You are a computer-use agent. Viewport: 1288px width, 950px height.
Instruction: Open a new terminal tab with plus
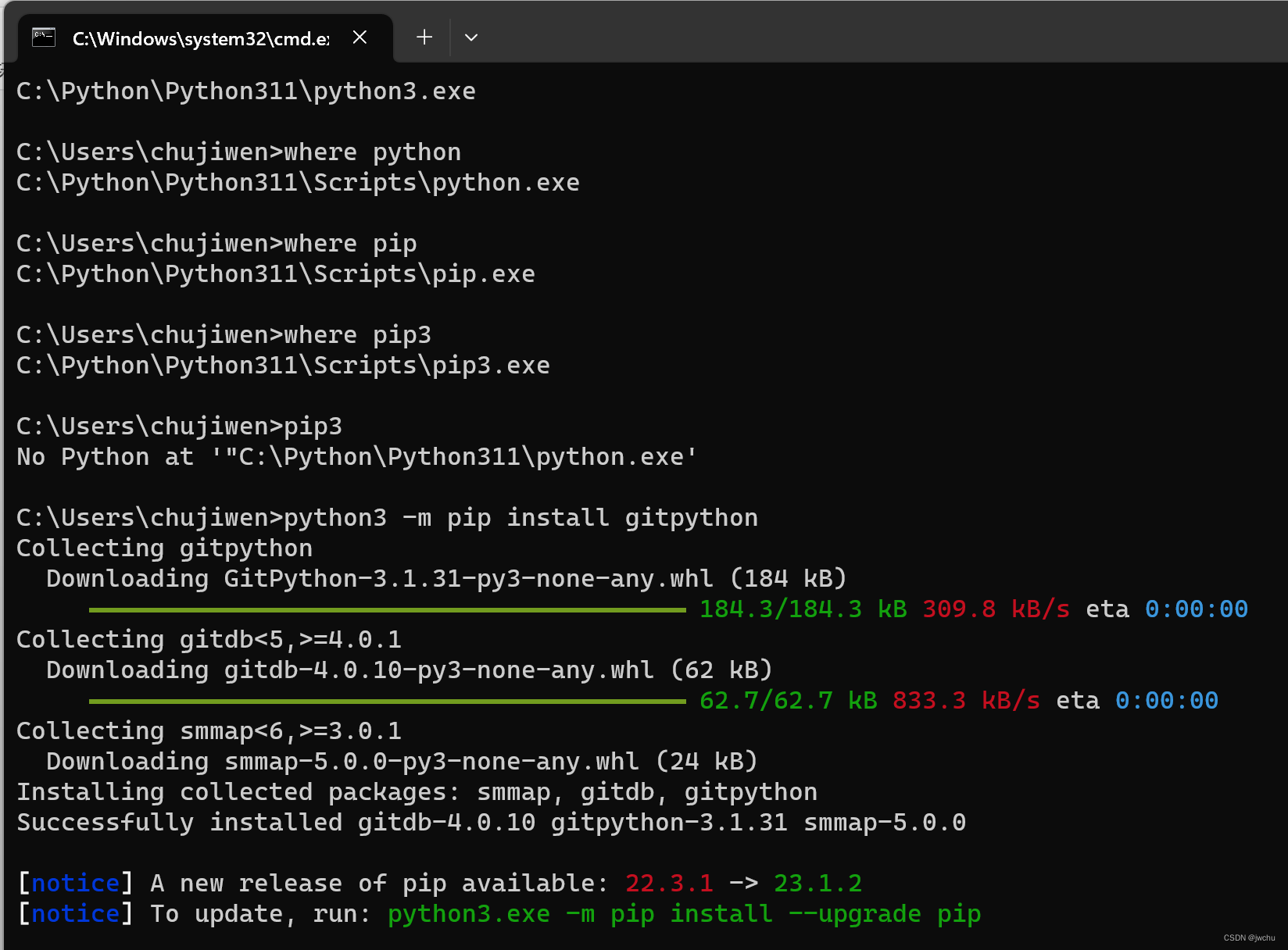pyautogui.click(x=424, y=37)
